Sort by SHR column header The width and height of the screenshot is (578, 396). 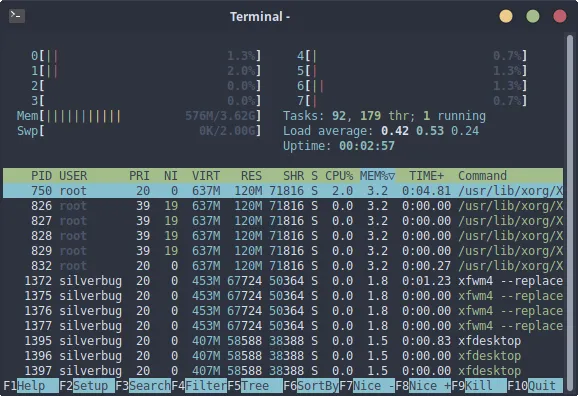293,176
